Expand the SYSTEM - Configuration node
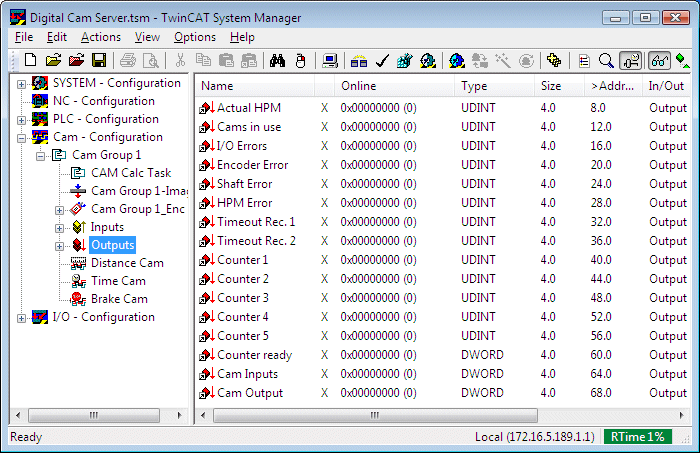 click(21, 84)
